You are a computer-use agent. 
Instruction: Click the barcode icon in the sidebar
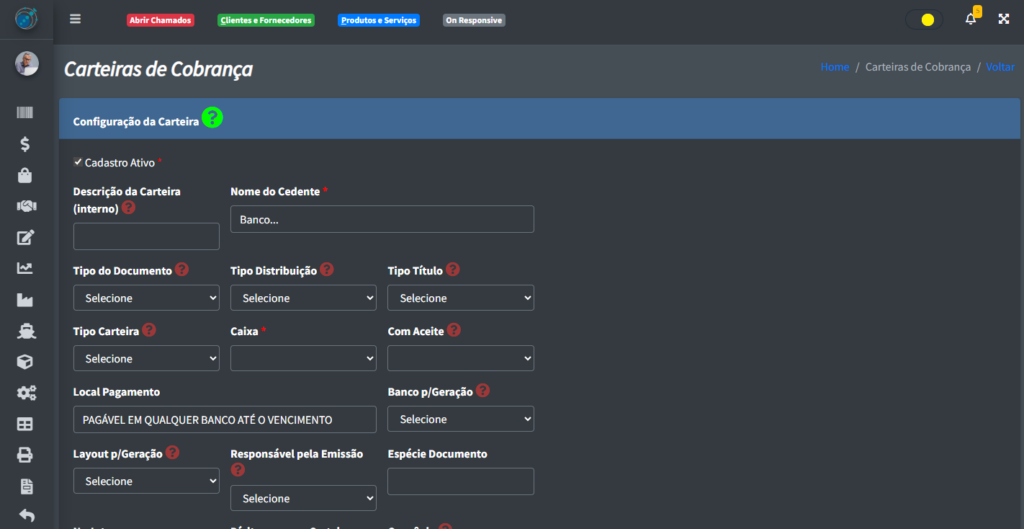(25, 113)
